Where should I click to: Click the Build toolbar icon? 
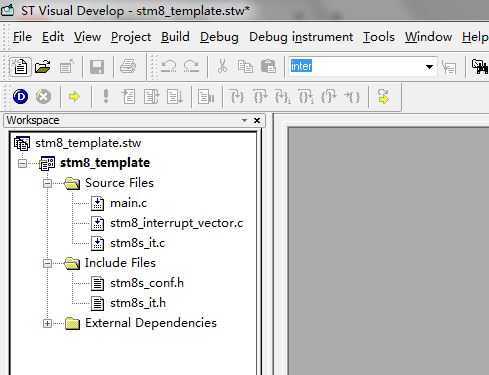pyautogui.click(x=128, y=97)
